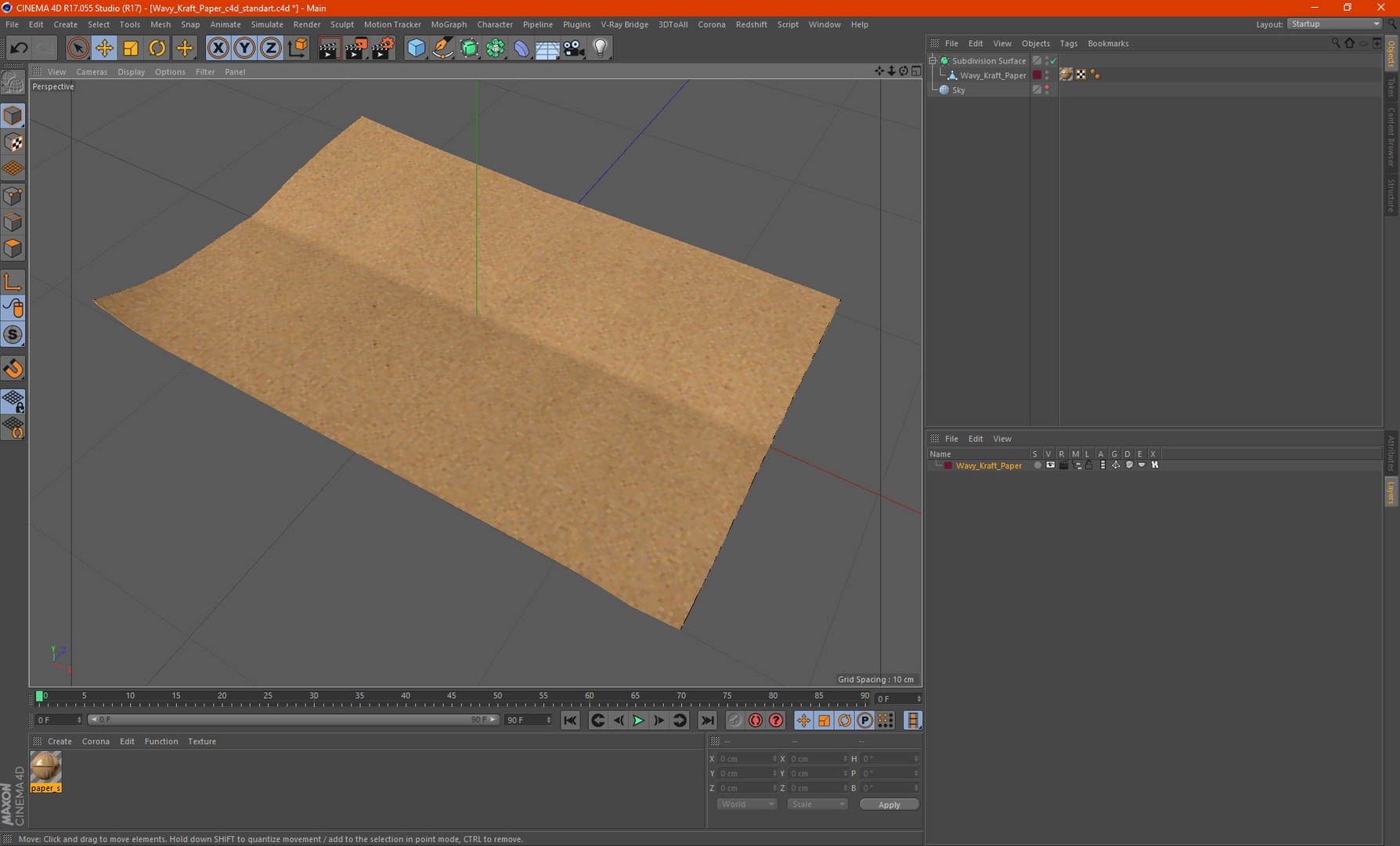
Task: Toggle X axis lock
Action: coord(218,49)
